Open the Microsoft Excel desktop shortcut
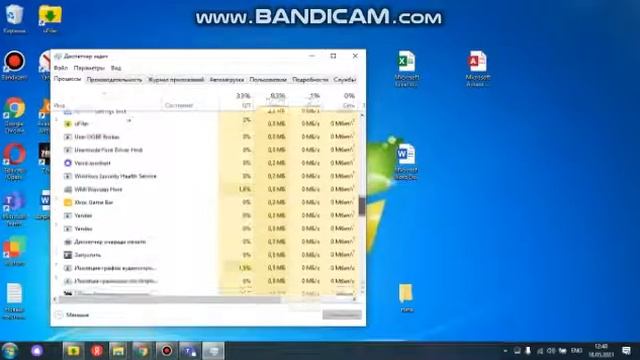Screen dimensions: 640x360 click(407, 68)
